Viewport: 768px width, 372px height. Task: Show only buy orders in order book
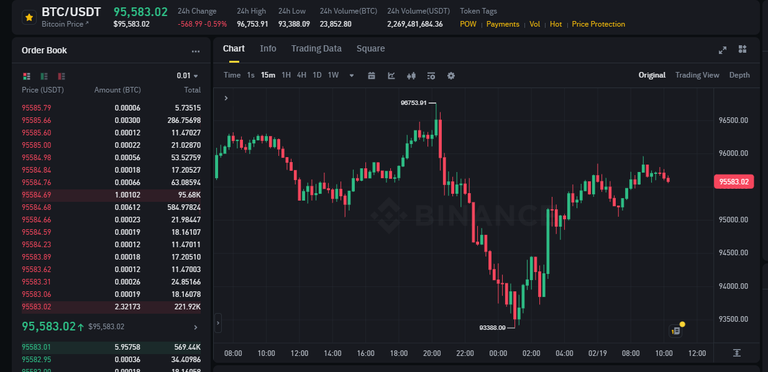pos(44,76)
